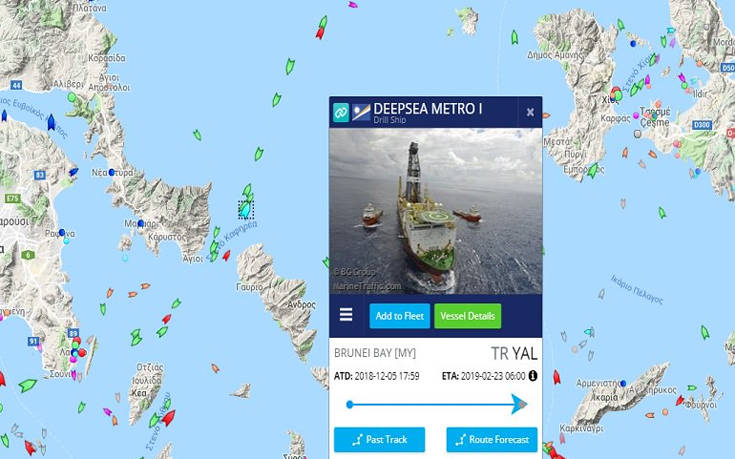The width and height of the screenshot is (735, 459).
Task: Click the BRUNEI BAY [MY] departure port
Action: (375, 353)
